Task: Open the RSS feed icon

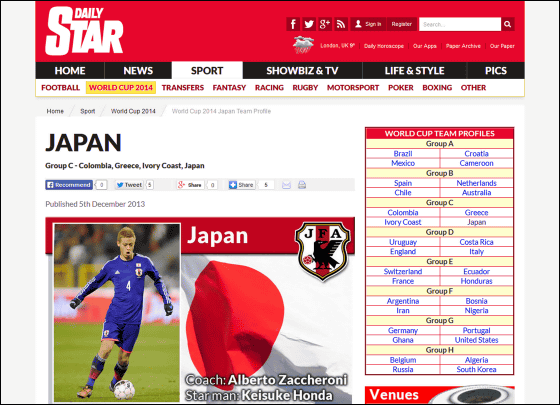Action: 341,24
